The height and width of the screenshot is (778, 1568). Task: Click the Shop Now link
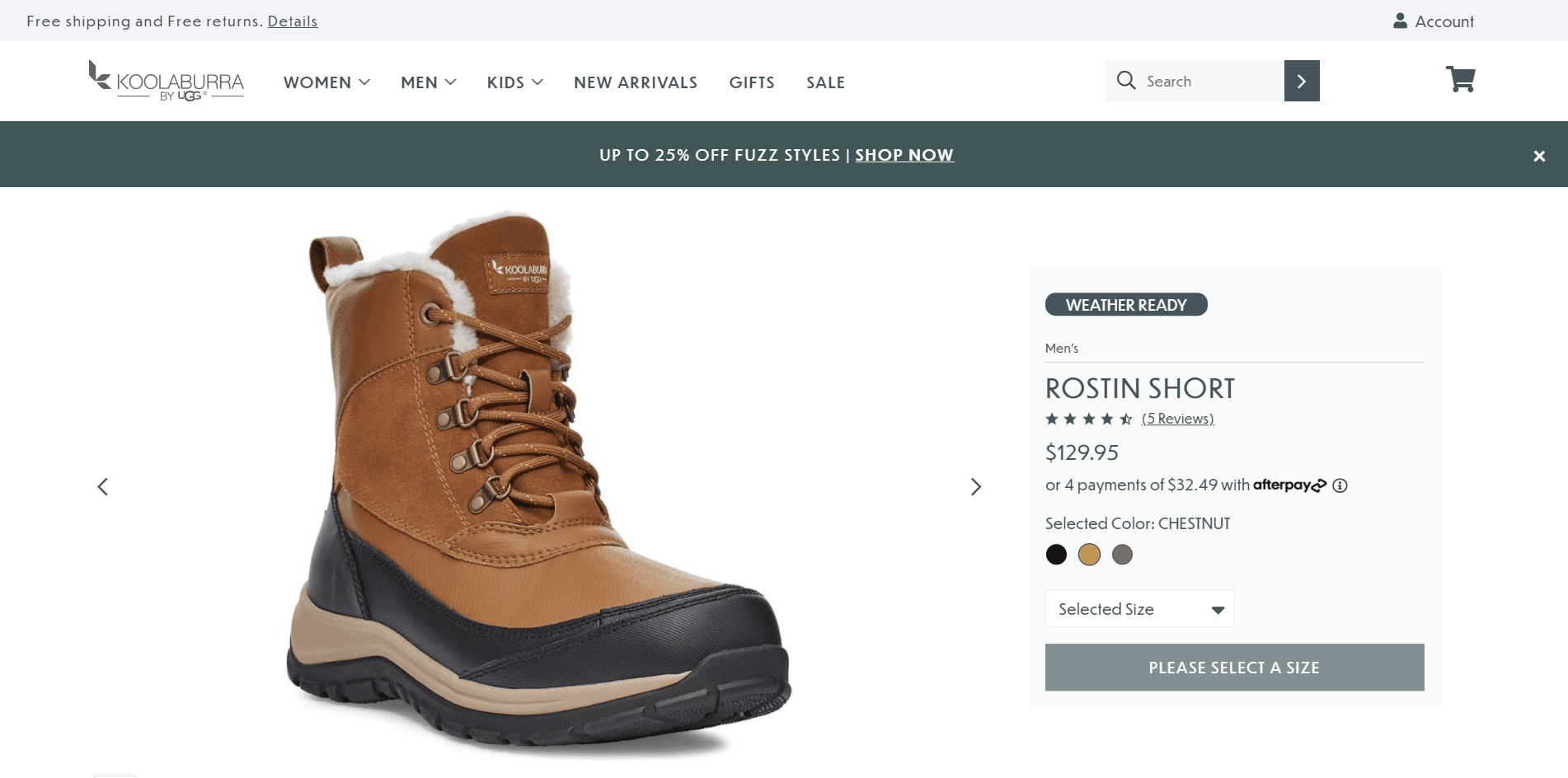pos(904,155)
